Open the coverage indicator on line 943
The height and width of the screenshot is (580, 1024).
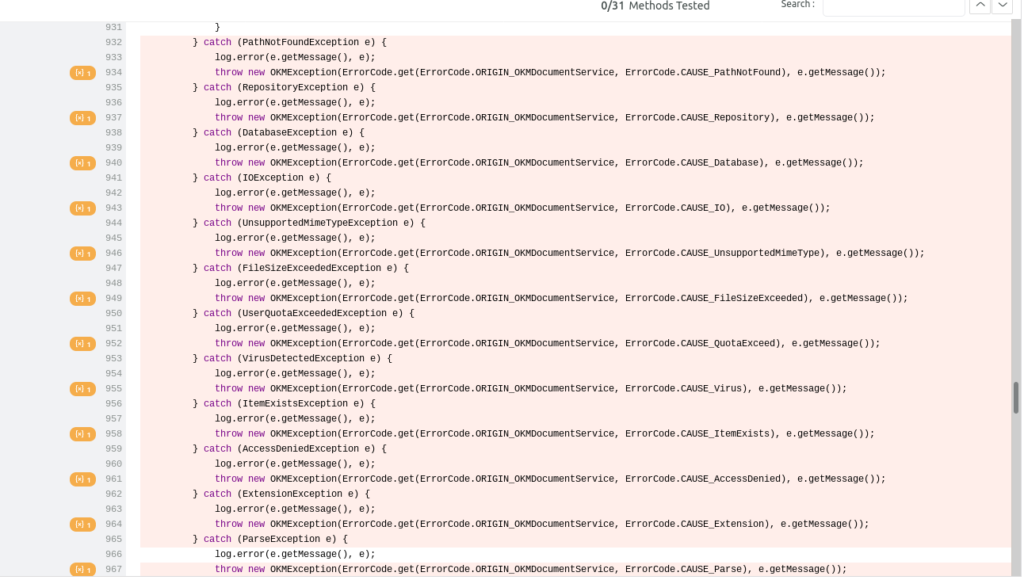[x=81, y=208]
